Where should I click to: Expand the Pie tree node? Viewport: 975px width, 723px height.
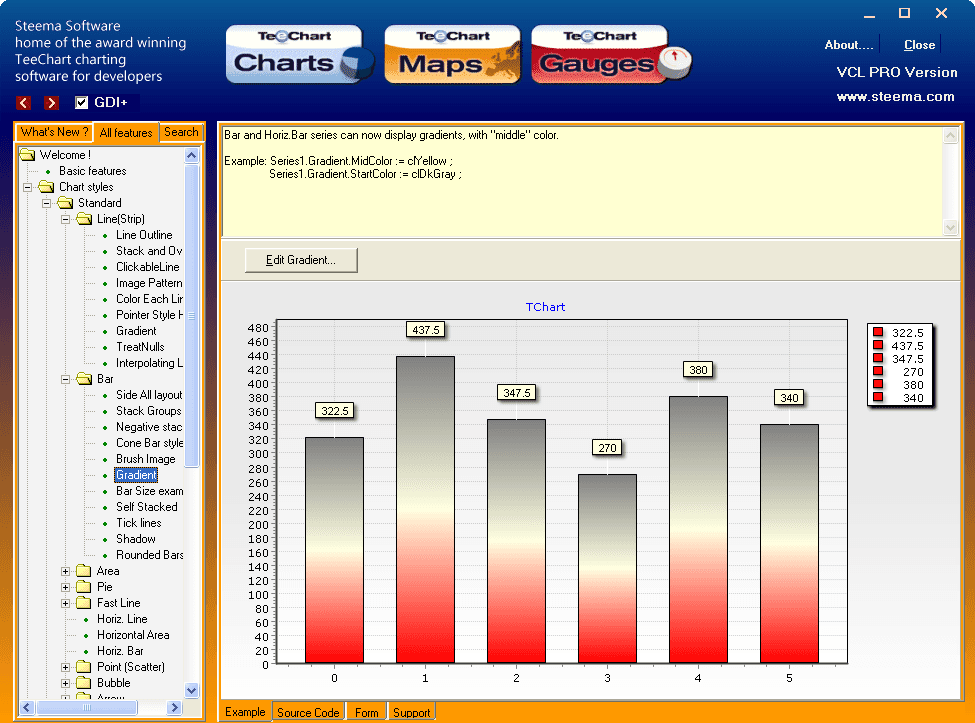point(65,587)
